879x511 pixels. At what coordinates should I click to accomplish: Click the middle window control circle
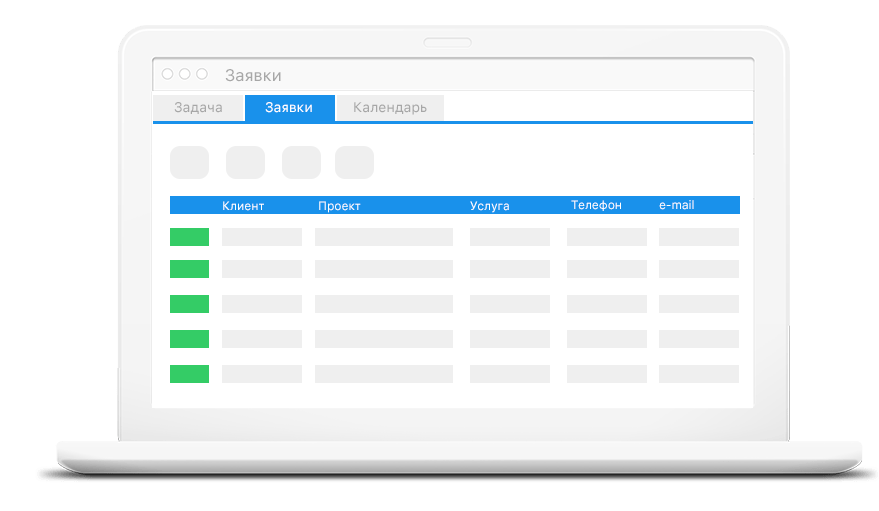(x=184, y=74)
